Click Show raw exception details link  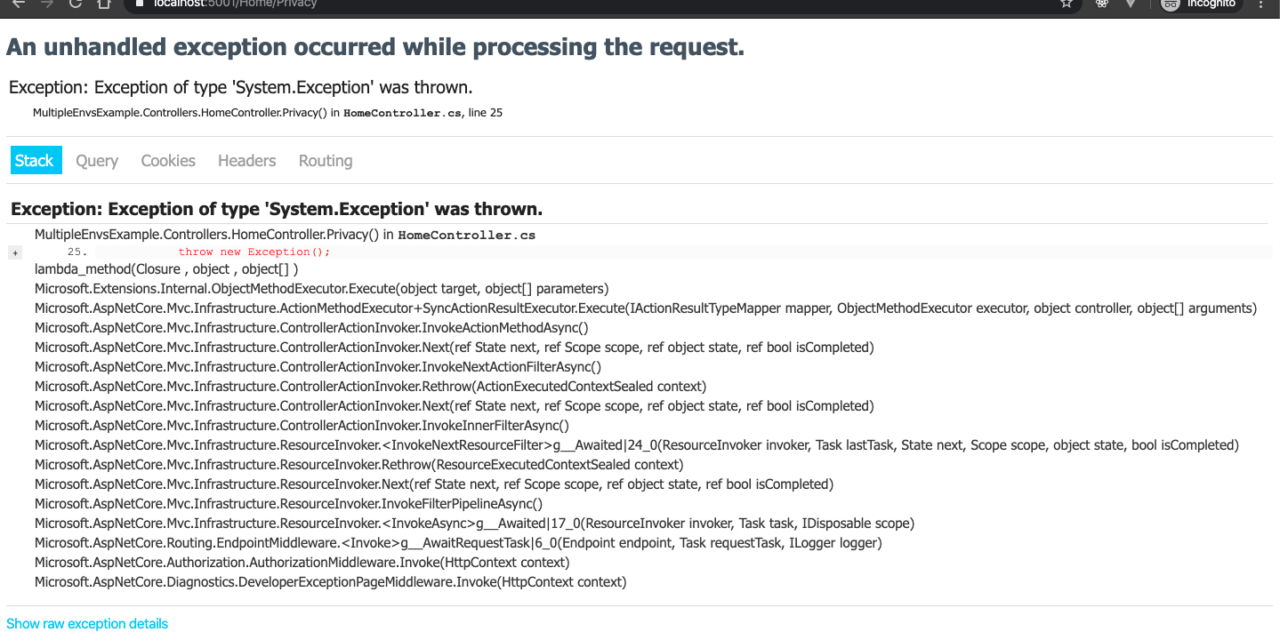(x=87, y=624)
